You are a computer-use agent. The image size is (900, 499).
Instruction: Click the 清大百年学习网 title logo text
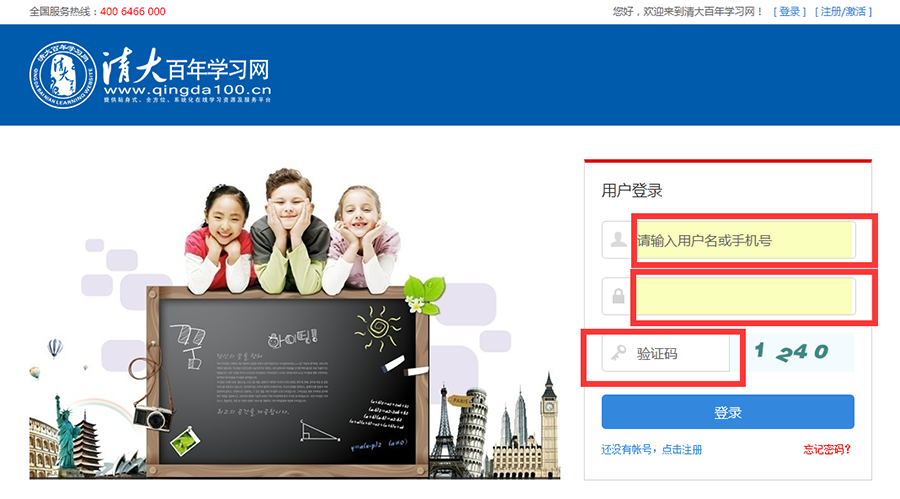click(187, 68)
